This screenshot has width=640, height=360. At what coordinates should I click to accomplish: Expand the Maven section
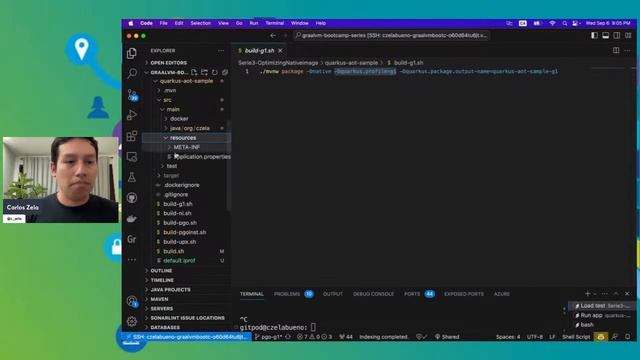(186, 299)
